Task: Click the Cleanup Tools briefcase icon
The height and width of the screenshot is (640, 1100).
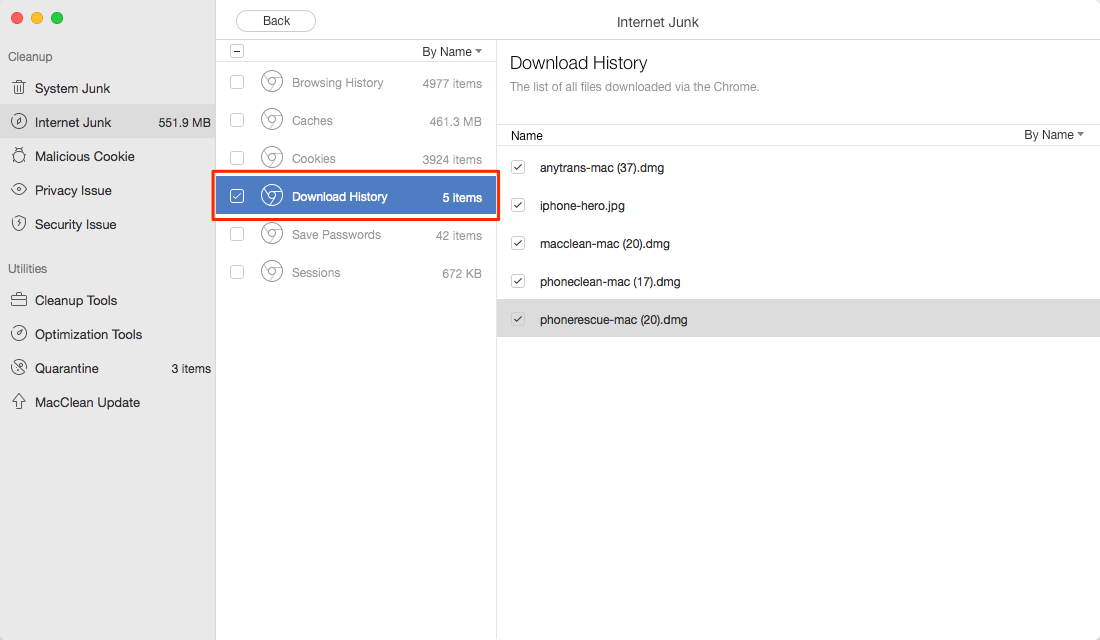Action: pyautogui.click(x=19, y=300)
